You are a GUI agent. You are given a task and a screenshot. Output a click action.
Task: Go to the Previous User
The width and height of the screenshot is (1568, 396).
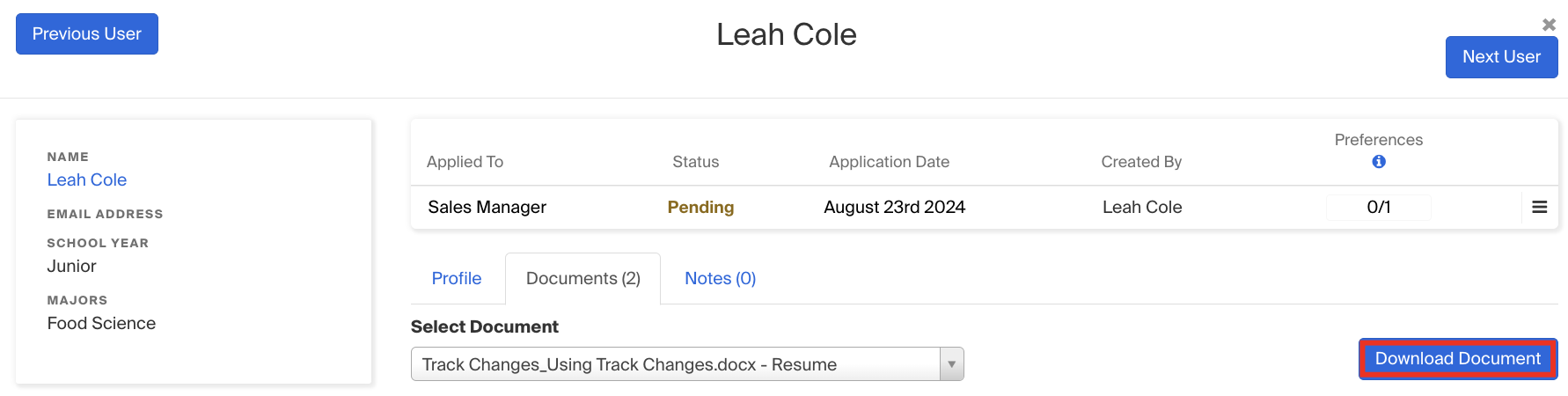coord(87,34)
